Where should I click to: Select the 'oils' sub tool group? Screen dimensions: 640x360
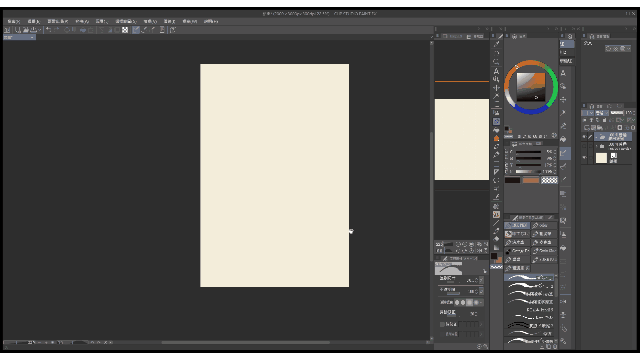point(544,225)
